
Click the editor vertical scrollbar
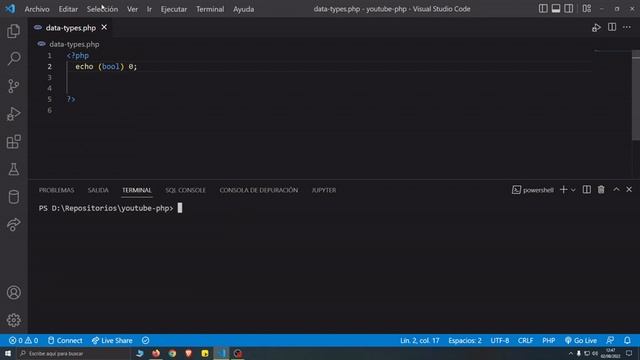[636, 96]
